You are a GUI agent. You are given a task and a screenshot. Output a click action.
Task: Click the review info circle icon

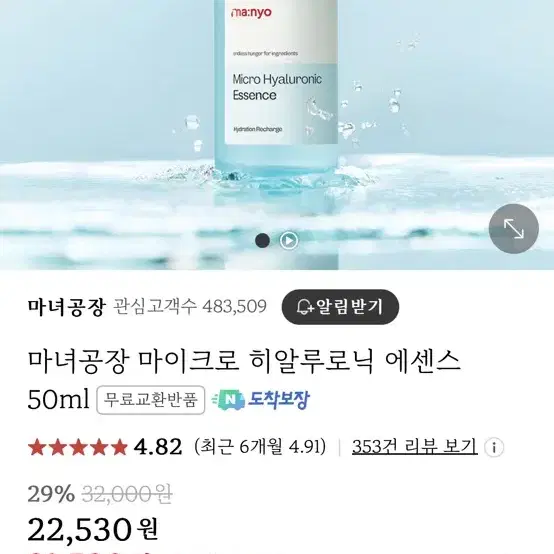coord(494,447)
